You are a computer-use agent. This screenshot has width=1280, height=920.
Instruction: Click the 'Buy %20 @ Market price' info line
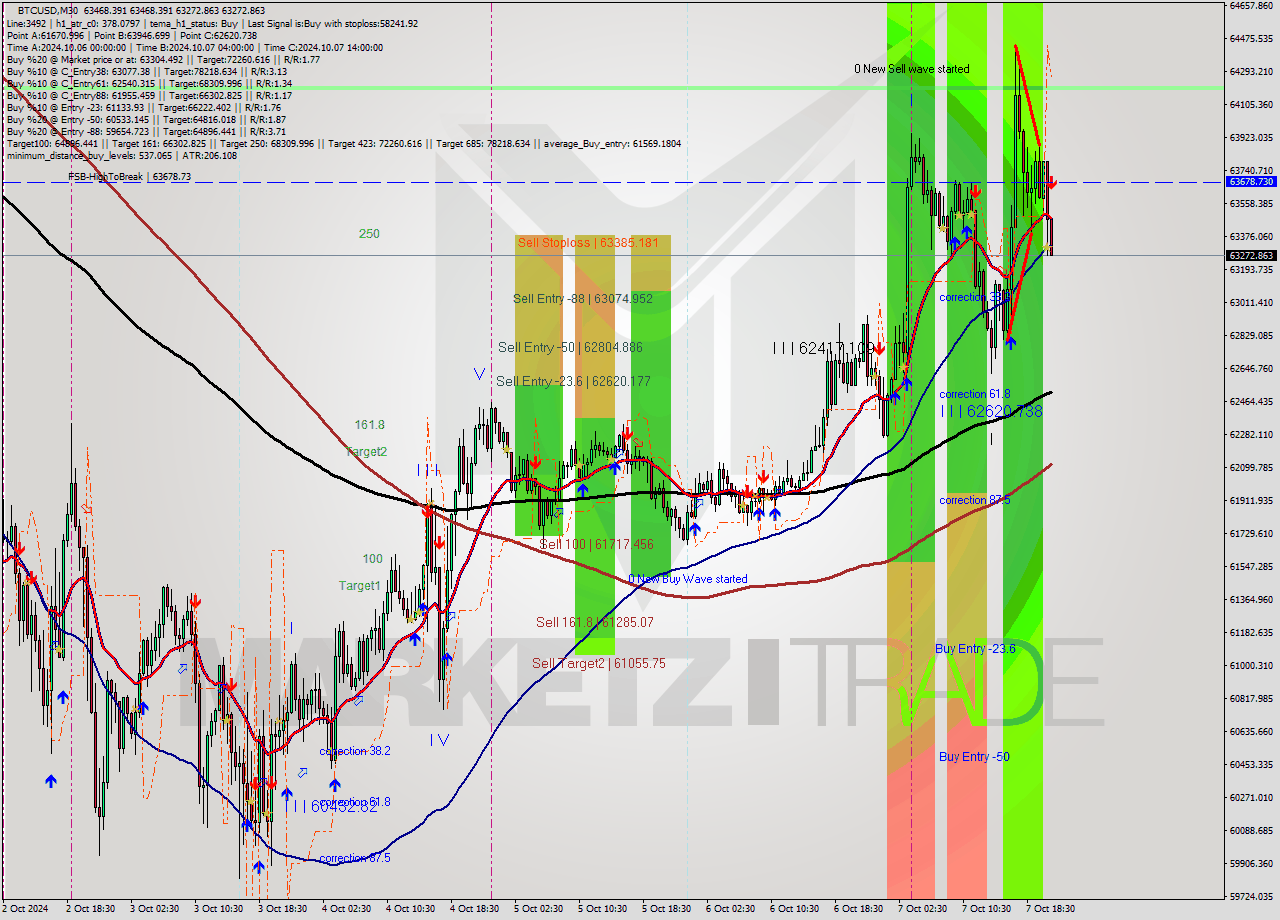pyautogui.click(x=163, y=59)
